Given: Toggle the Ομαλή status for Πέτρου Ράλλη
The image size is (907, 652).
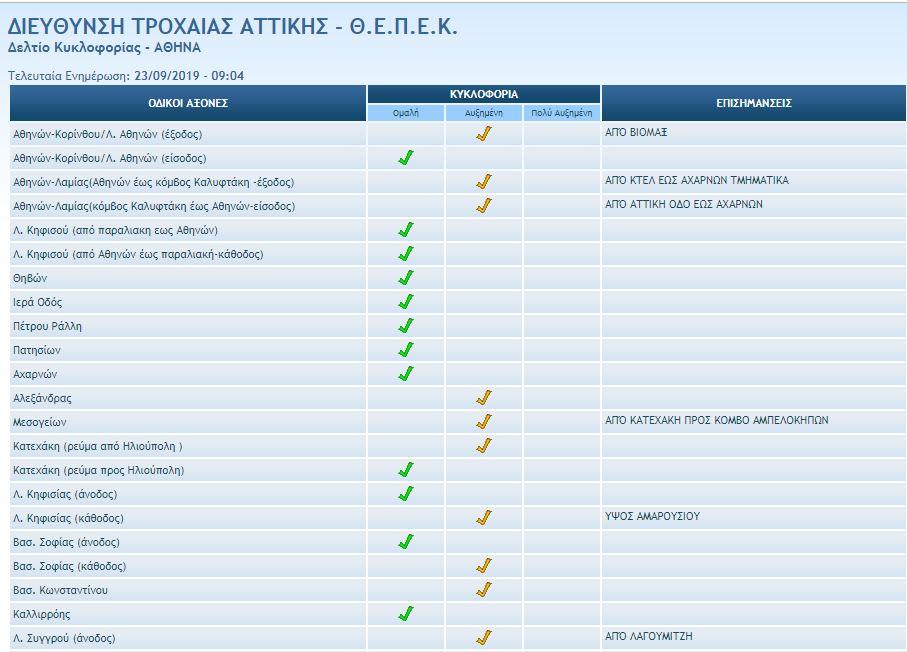Looking at the screenshot, I should point(405,325).
